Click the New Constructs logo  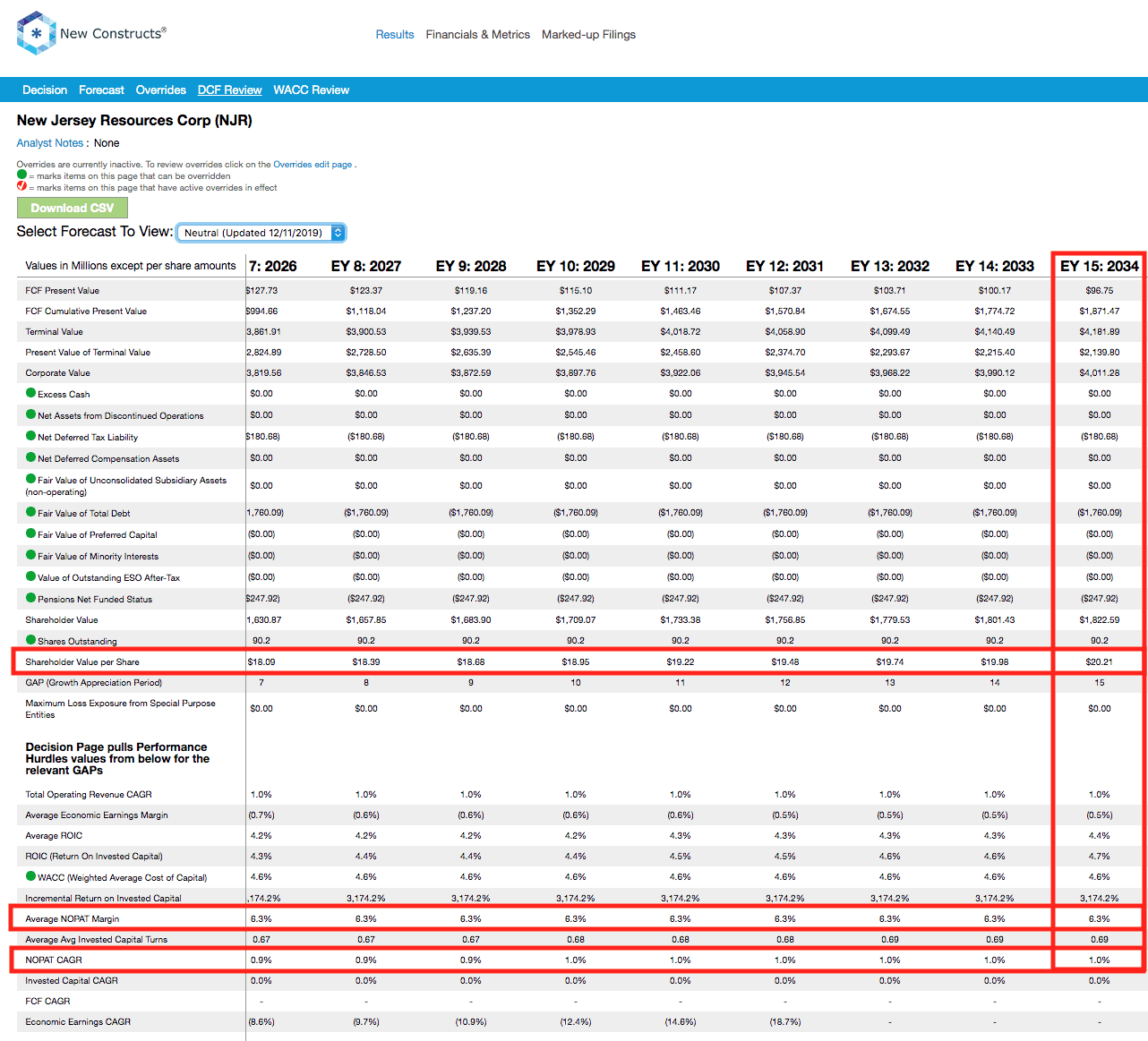pos(91,33)
